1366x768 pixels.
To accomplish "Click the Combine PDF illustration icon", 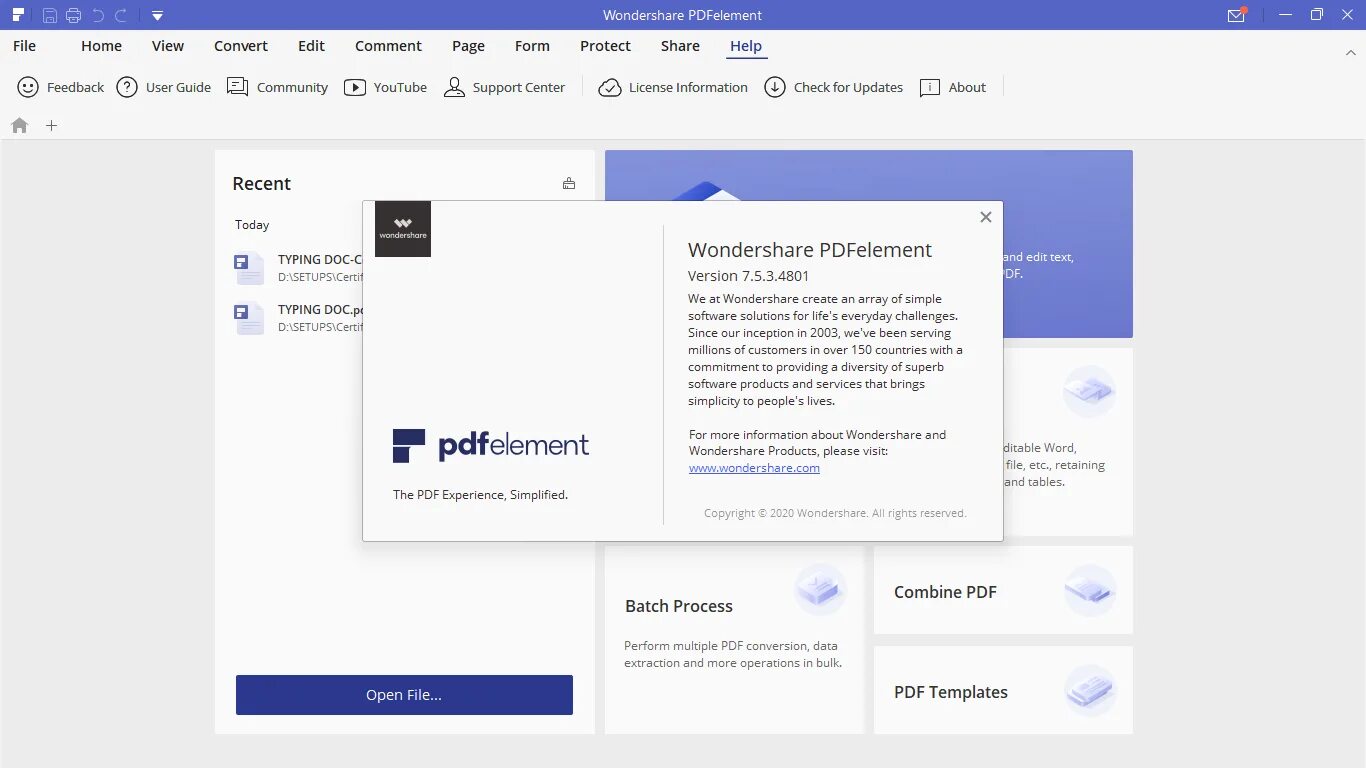I will pyautogui.click(x=1090, y=589).
